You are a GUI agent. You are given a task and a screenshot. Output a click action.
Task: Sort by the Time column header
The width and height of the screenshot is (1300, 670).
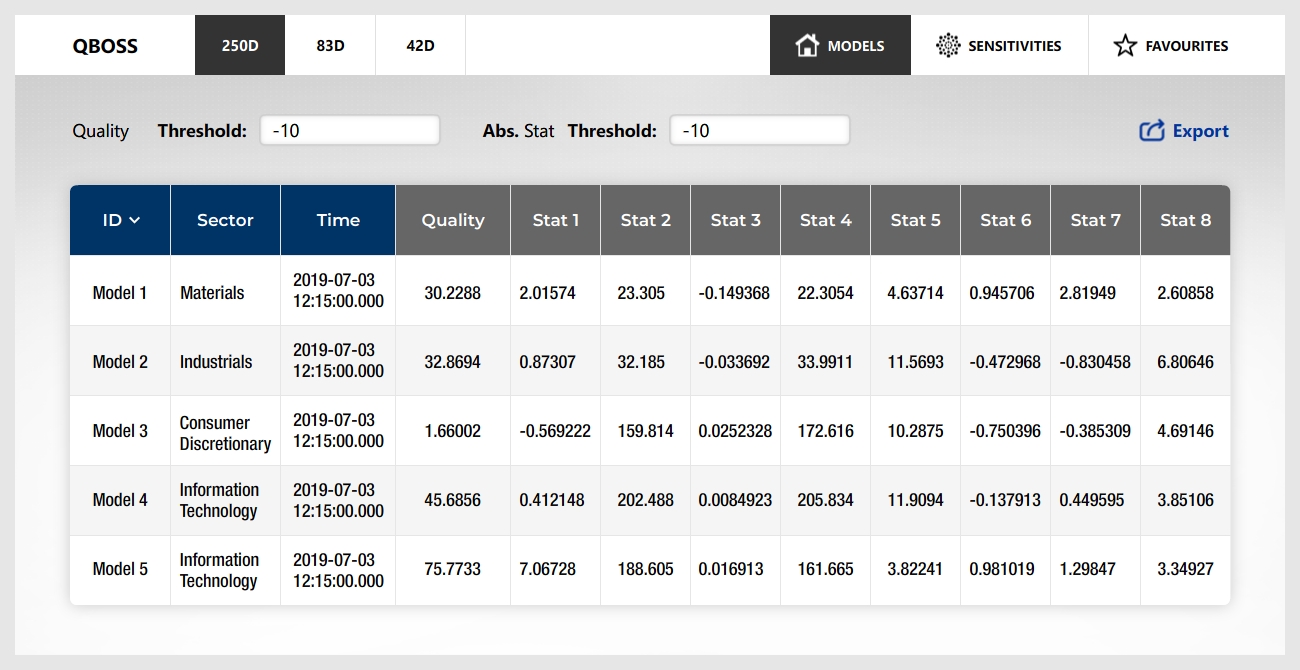[338, 220]
